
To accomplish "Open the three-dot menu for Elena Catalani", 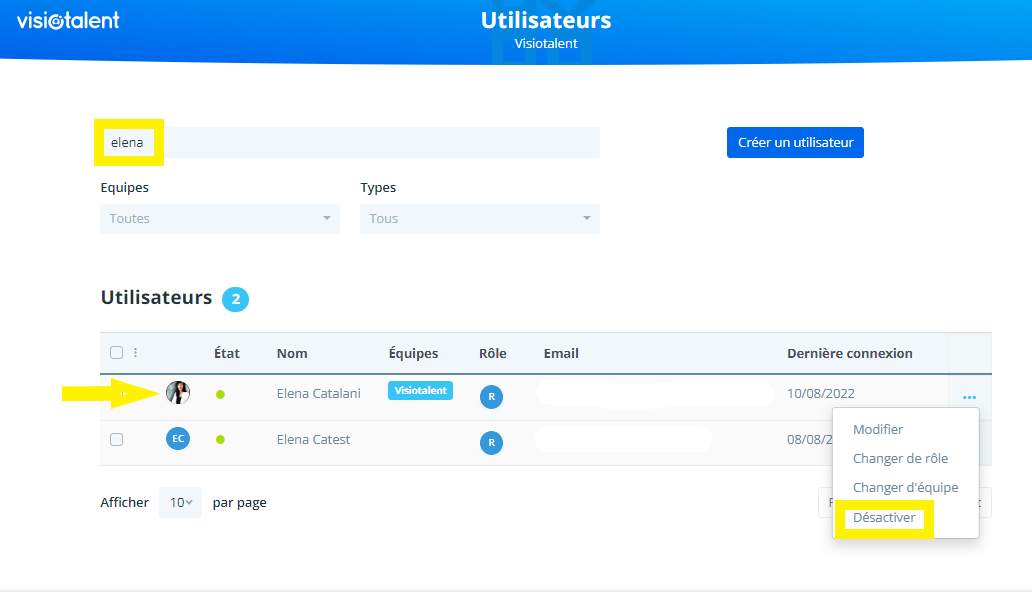I will (x=969, y=398).
